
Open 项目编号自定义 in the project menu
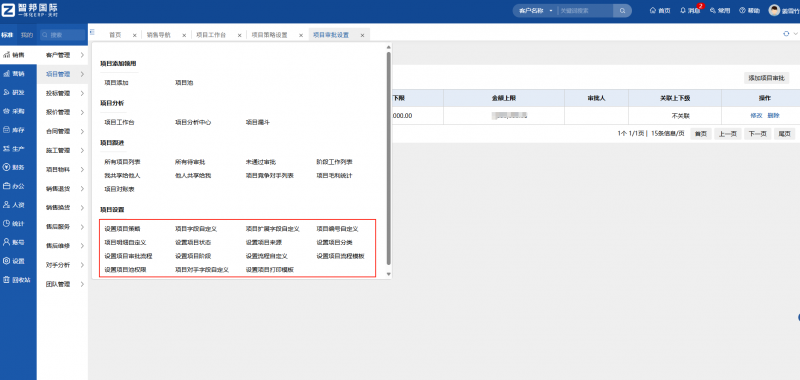click(x=337, y=229)
